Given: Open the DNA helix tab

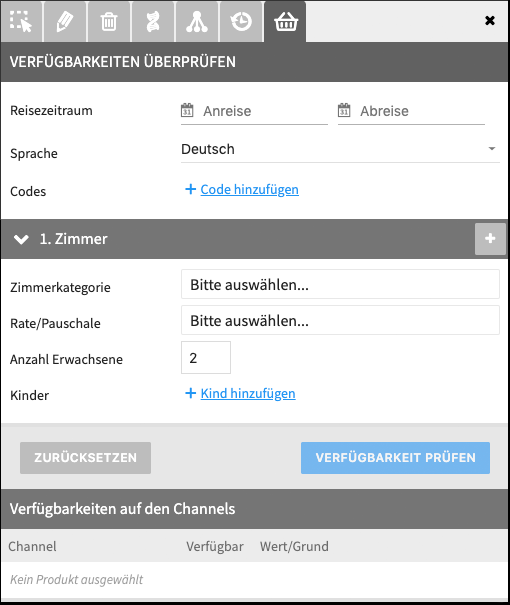Looking at the screenshot, I should [x=153, y=21].
